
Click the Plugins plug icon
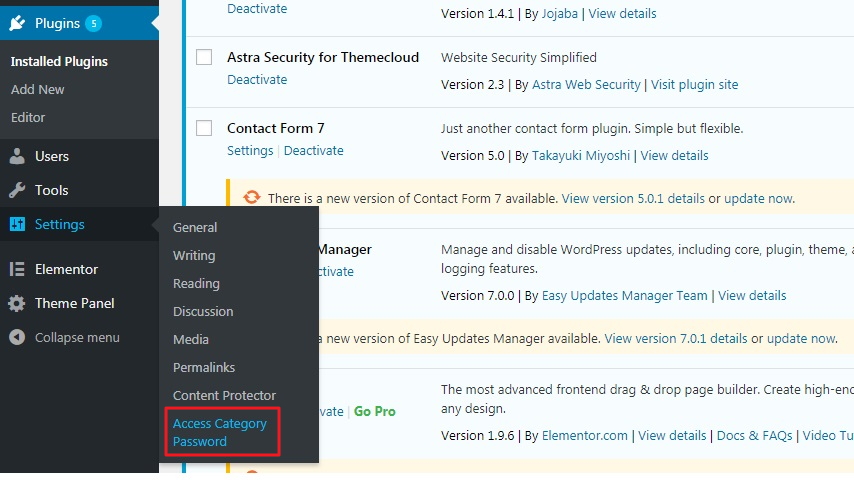[x=17, y=23]
